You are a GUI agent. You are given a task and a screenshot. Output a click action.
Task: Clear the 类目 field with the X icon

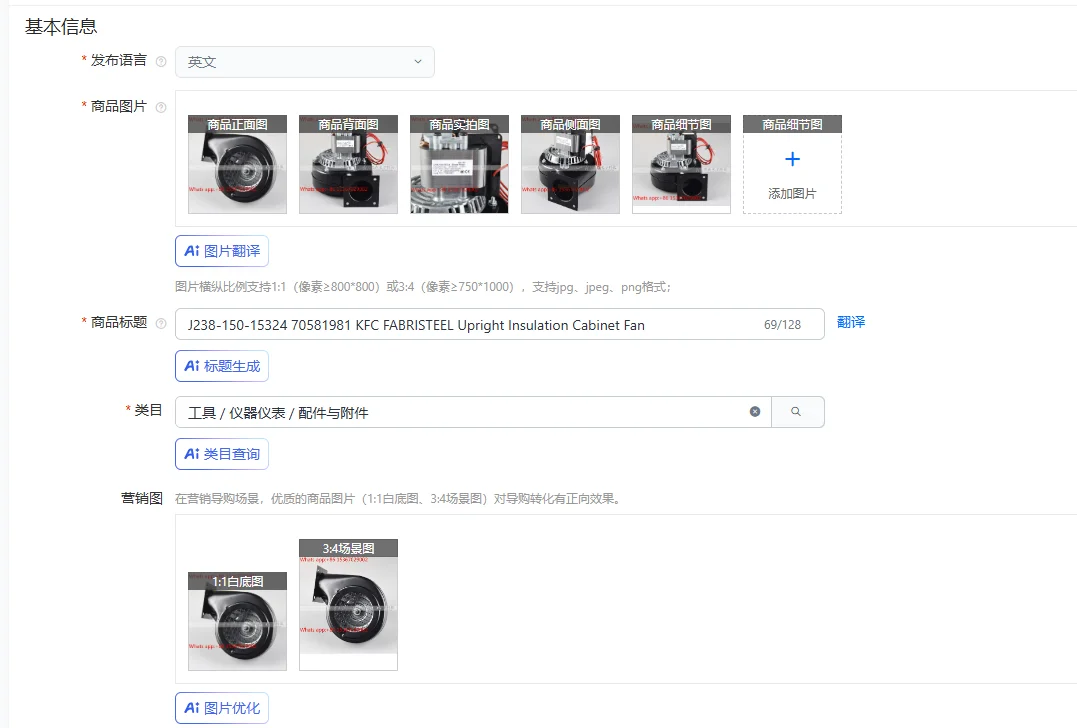755,411
